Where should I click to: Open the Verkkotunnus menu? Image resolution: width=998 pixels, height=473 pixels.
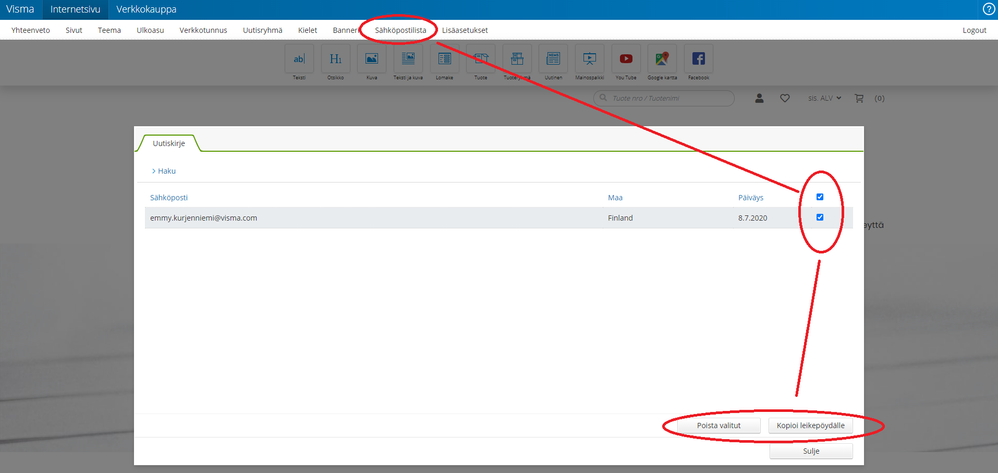point(203,30)
